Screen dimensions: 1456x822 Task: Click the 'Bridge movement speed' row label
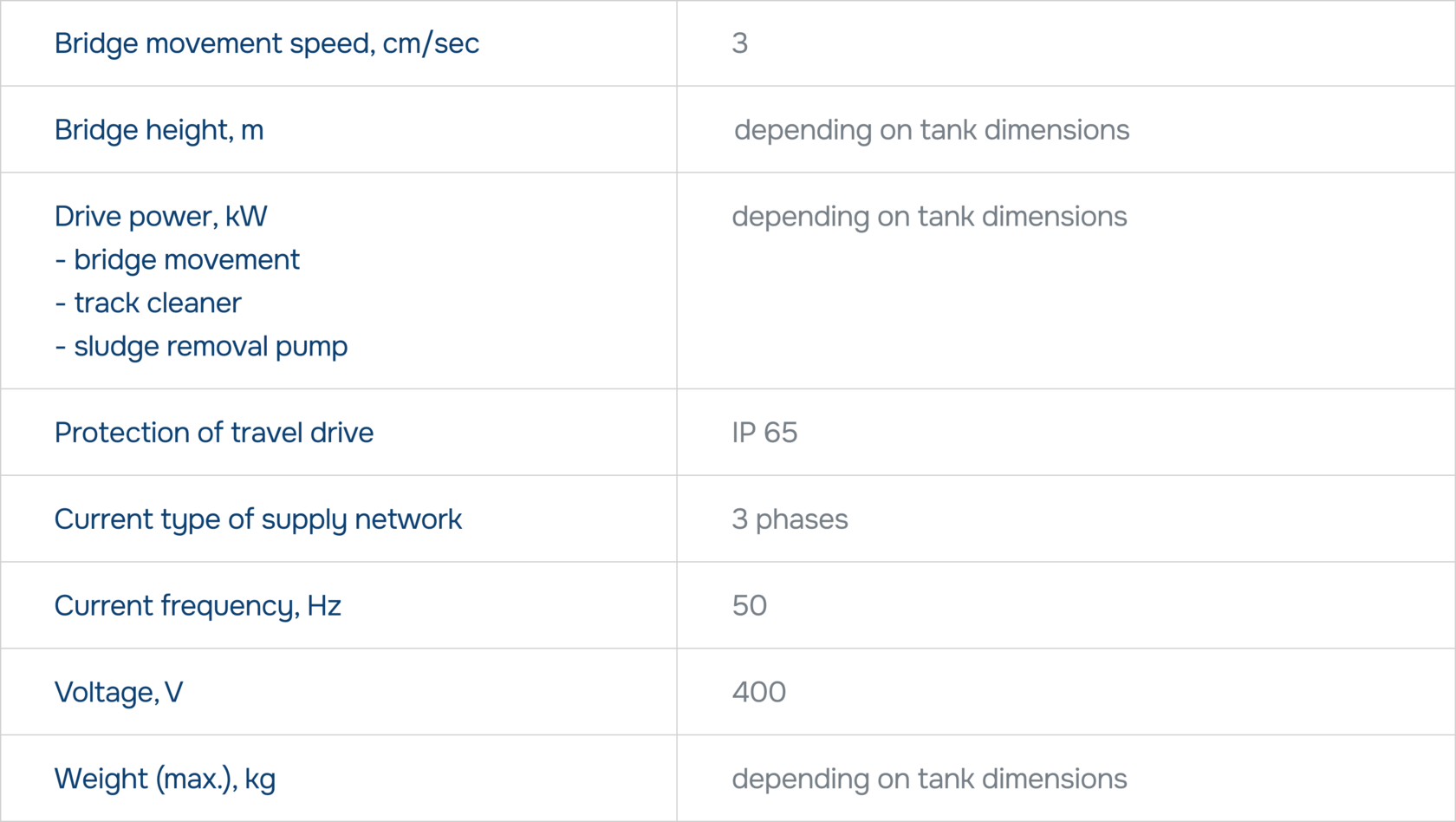click(214, 43)
